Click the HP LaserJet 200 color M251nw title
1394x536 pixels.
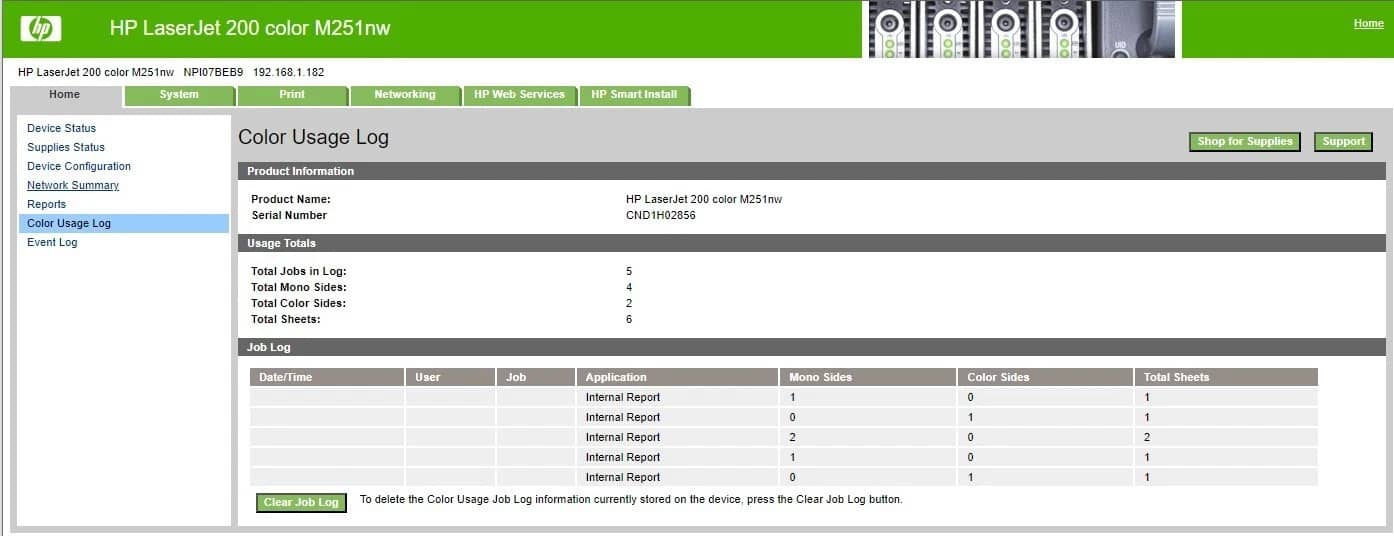[250, 29]
